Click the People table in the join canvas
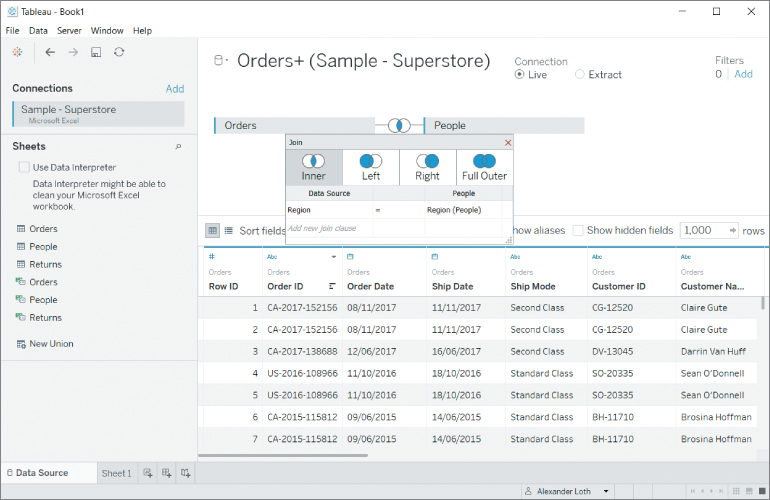 click(x=504, y=126)
